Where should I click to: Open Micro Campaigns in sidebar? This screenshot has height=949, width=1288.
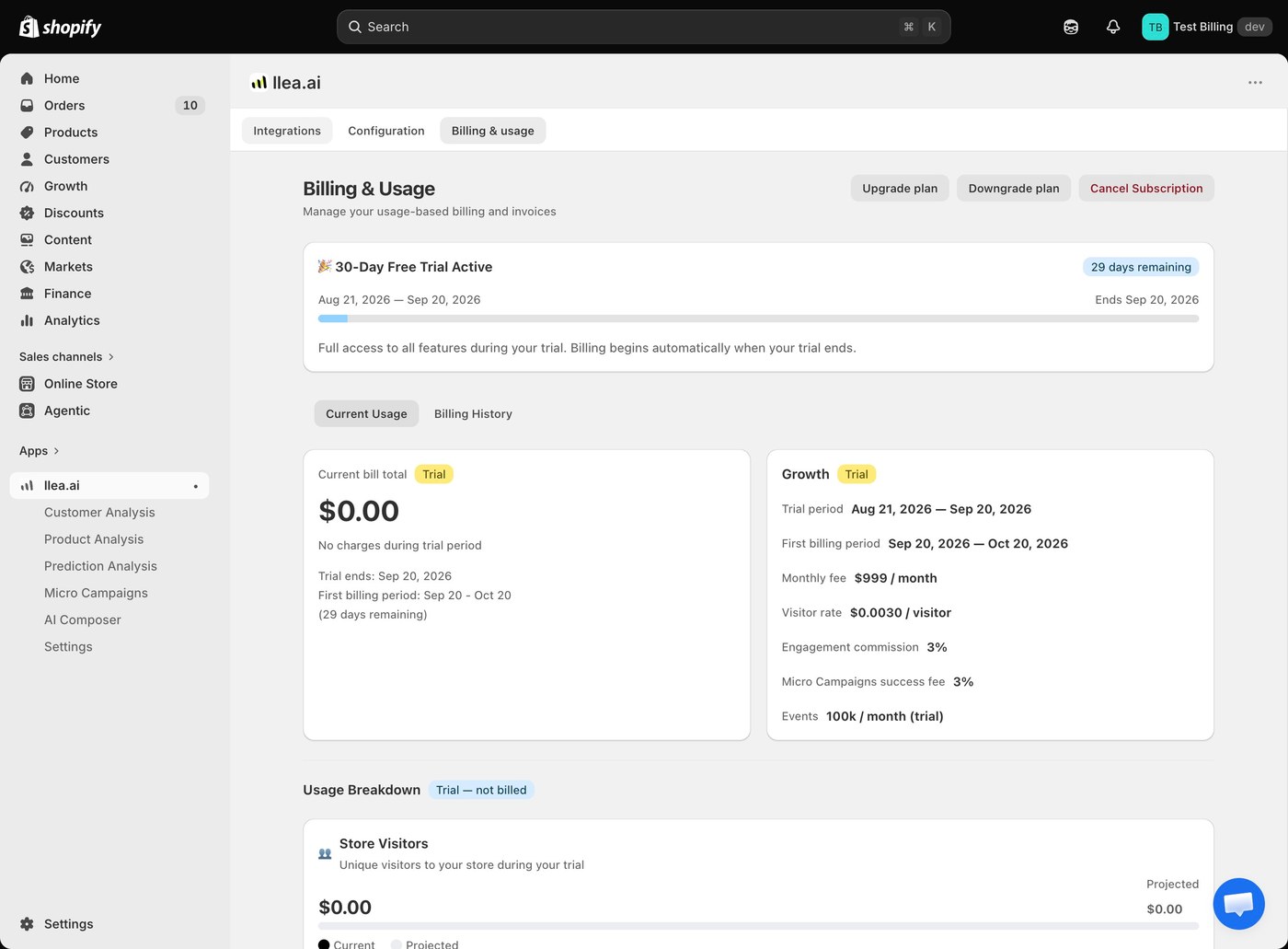coord(96,593)
